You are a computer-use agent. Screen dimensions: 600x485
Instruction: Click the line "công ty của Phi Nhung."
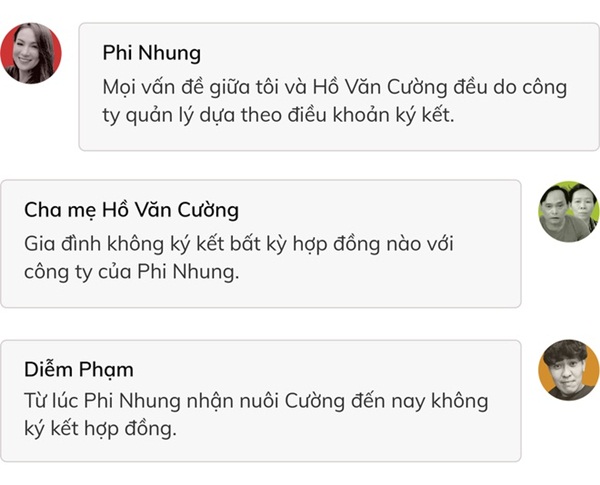pyautogui.click(x=132, y=271)
